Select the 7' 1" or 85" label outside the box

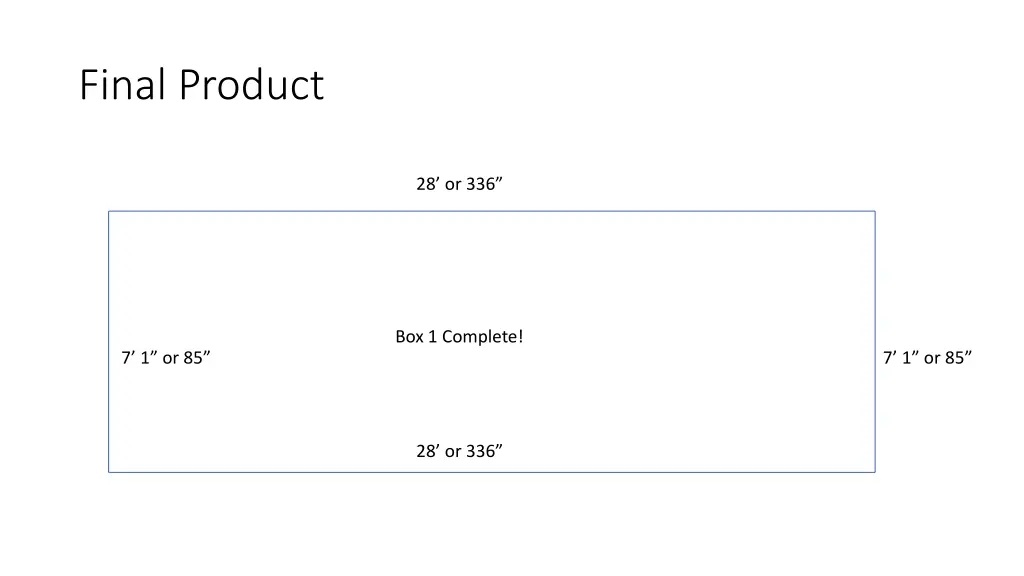click(x=927, y=358)
